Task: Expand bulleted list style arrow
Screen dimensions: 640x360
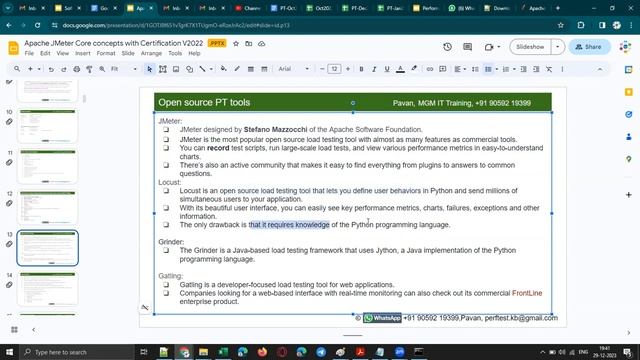Action: [497, 69]
